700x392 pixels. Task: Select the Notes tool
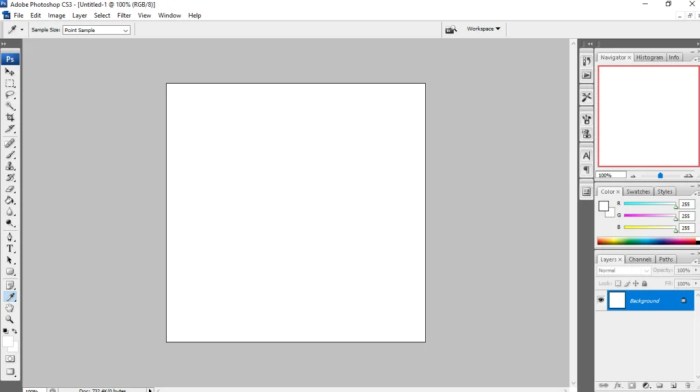pyautogui.click(x=10, y=285)
